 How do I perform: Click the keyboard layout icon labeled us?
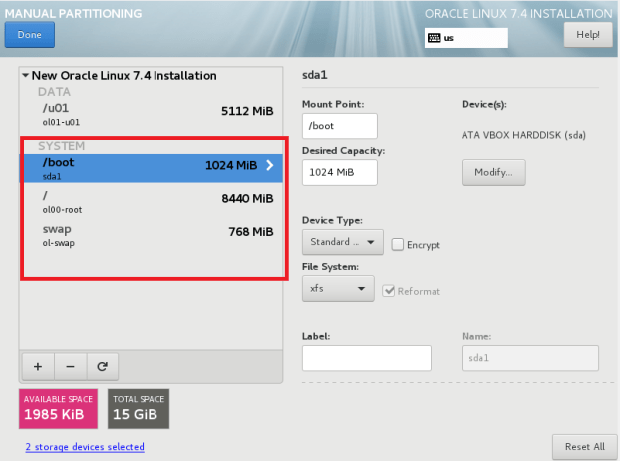point(435,38)
